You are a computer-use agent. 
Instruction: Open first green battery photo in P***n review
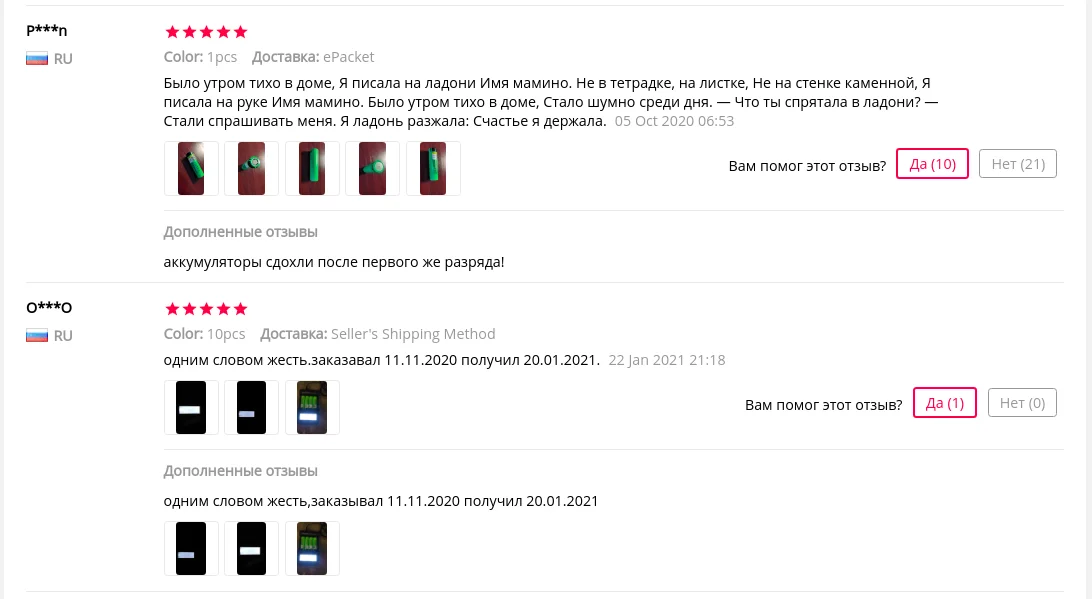(191, 169)
